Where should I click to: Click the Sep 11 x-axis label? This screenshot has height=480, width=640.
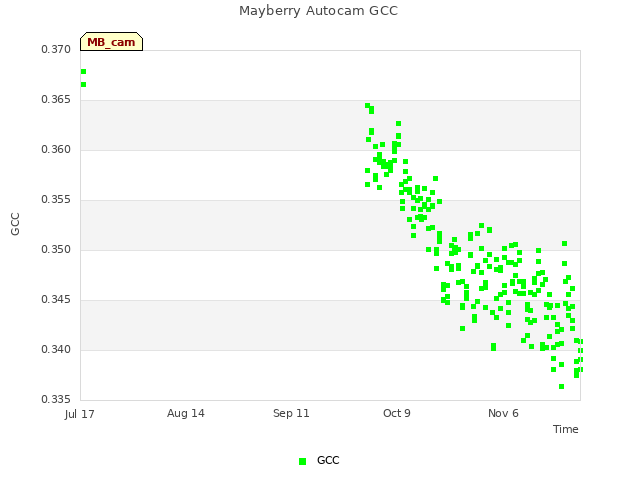coord(291,413)
